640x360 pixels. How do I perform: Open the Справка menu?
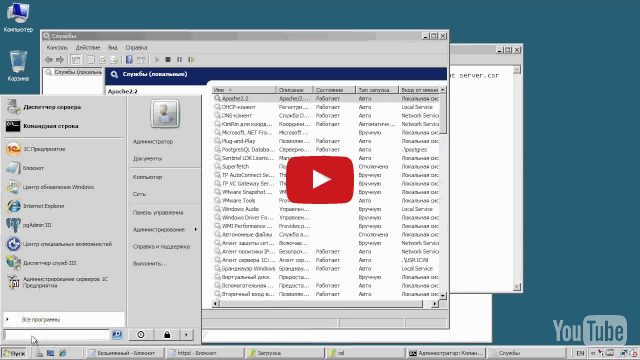[136, 47]
